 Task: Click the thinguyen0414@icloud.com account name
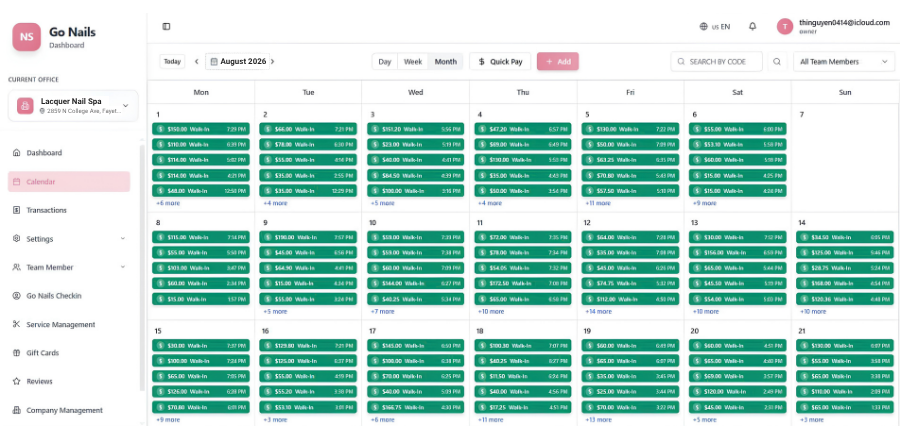click(844, 22)
